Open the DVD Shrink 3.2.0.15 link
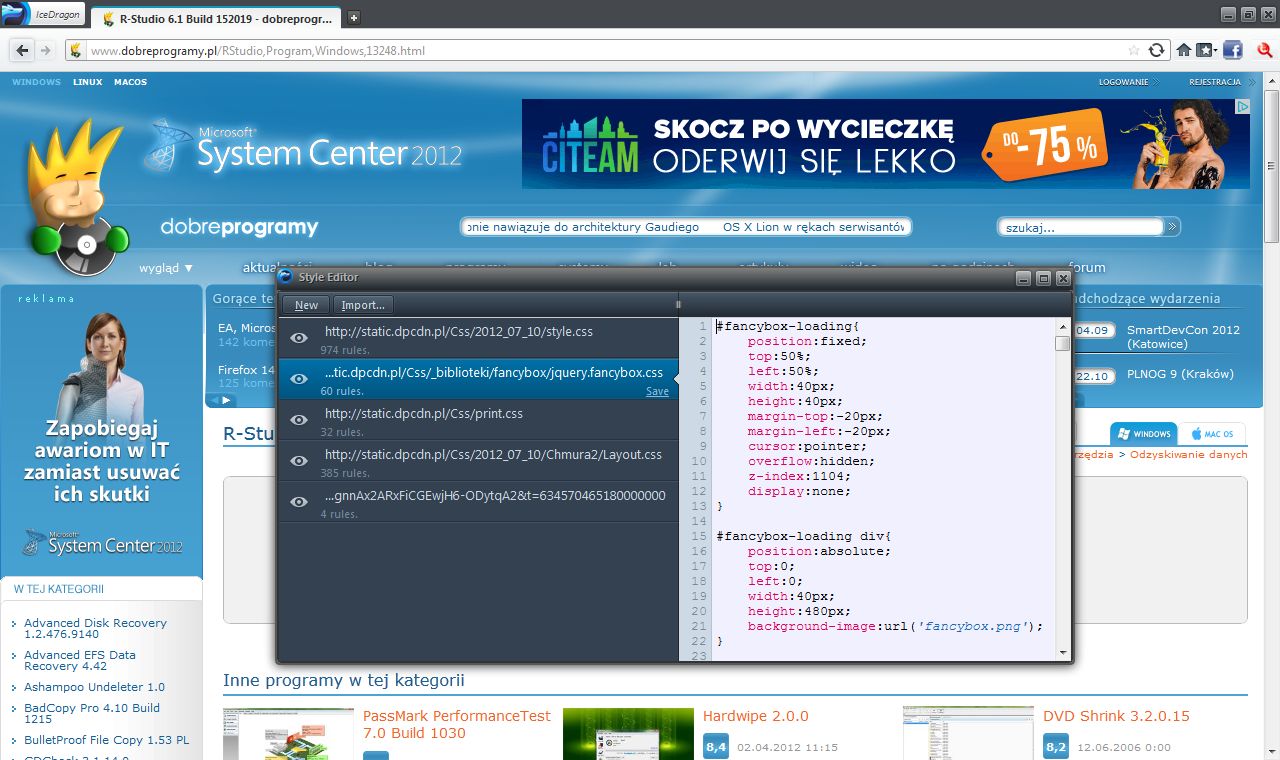The image size is (1280, 760). 1116,716
